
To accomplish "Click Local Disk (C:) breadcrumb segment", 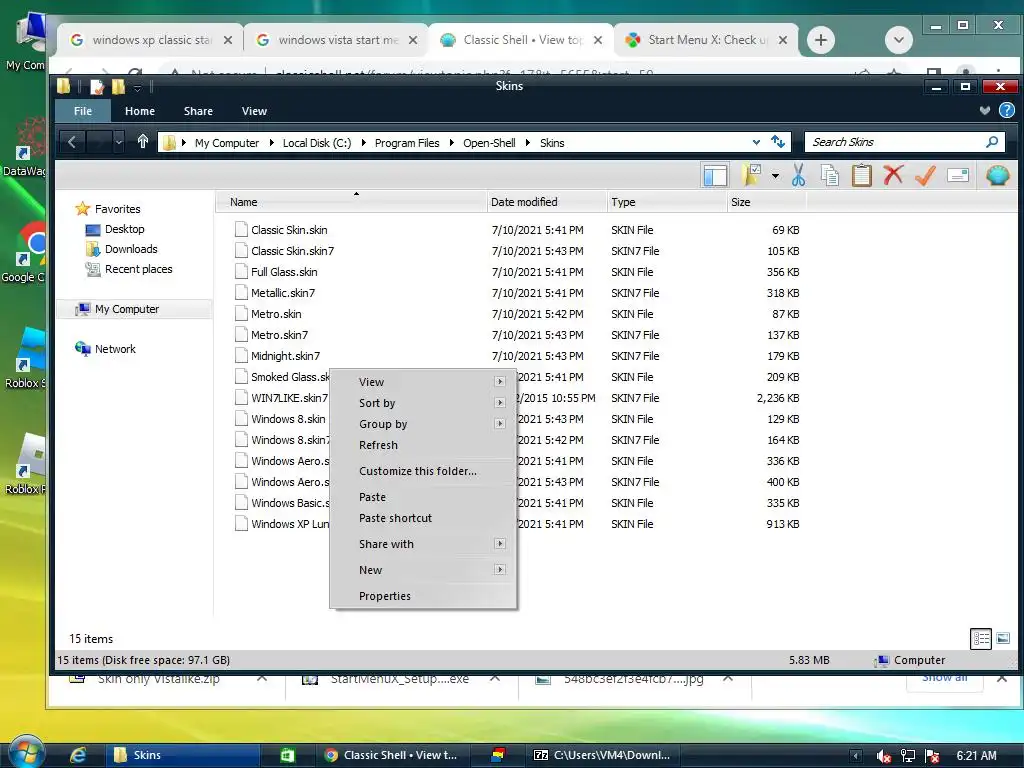I will point(317,142).
